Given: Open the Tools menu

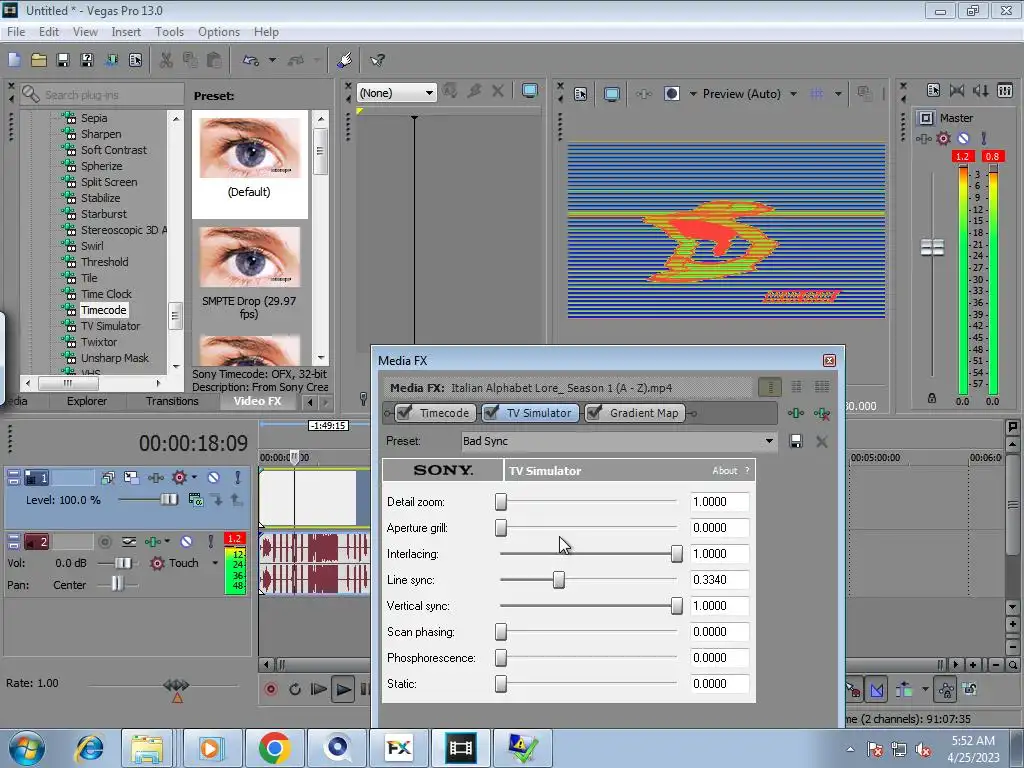Looking at the screenshot, I should pyautogui.click(x=169, y=31).
